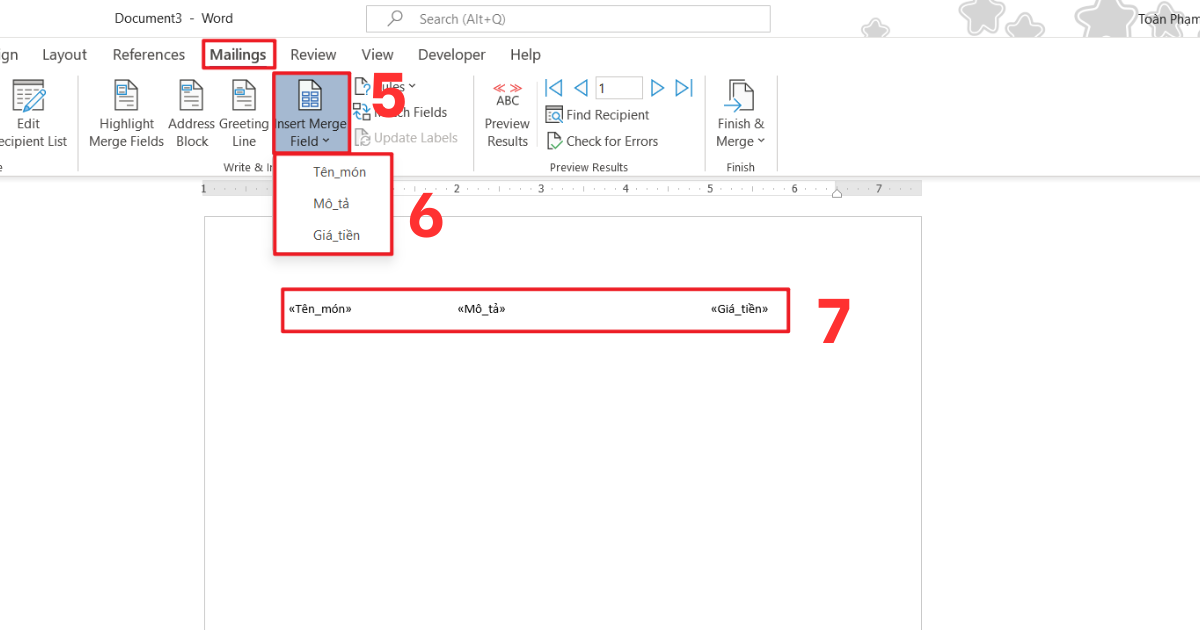Click the «Tên_món» merge field in document
Viewport: 1200px width, 630px height.
click(320, 309)
